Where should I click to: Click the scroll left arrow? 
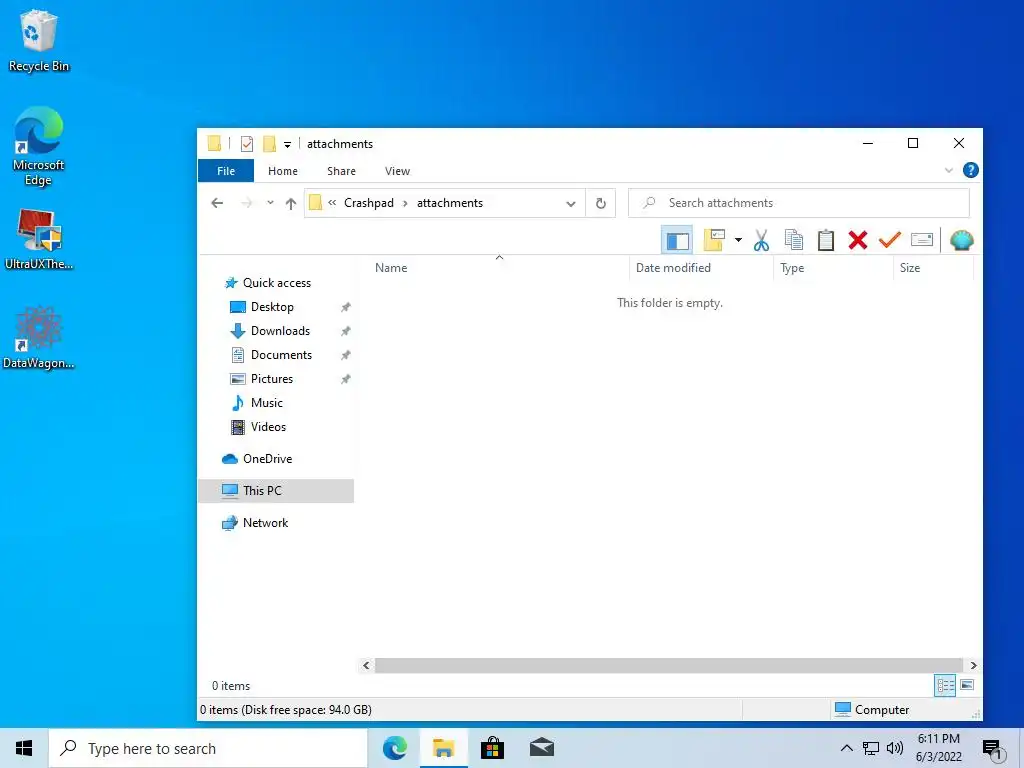(366, 665)
